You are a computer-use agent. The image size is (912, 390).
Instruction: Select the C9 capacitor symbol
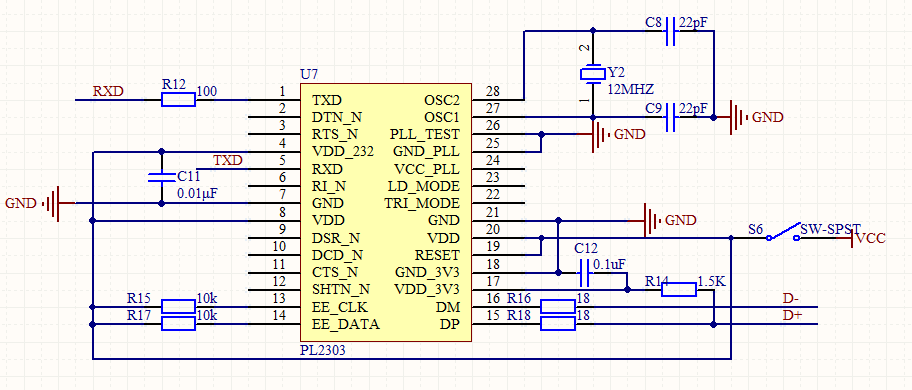click(670, 117)
